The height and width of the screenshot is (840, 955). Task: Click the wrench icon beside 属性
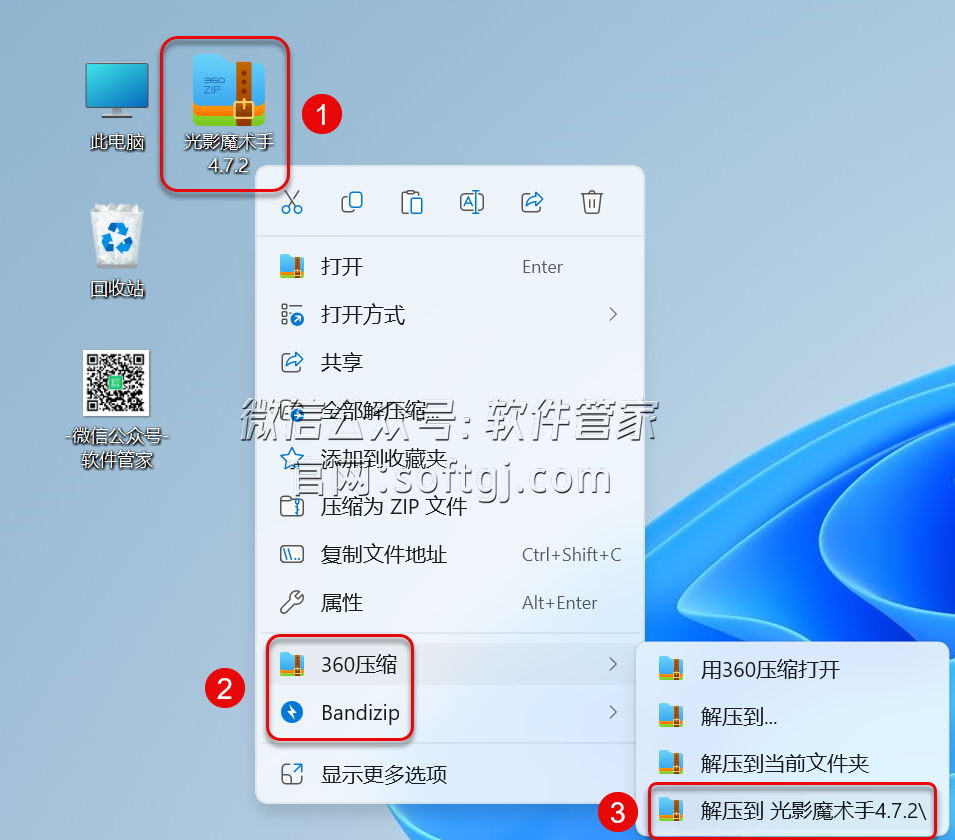tap(292, 602)
